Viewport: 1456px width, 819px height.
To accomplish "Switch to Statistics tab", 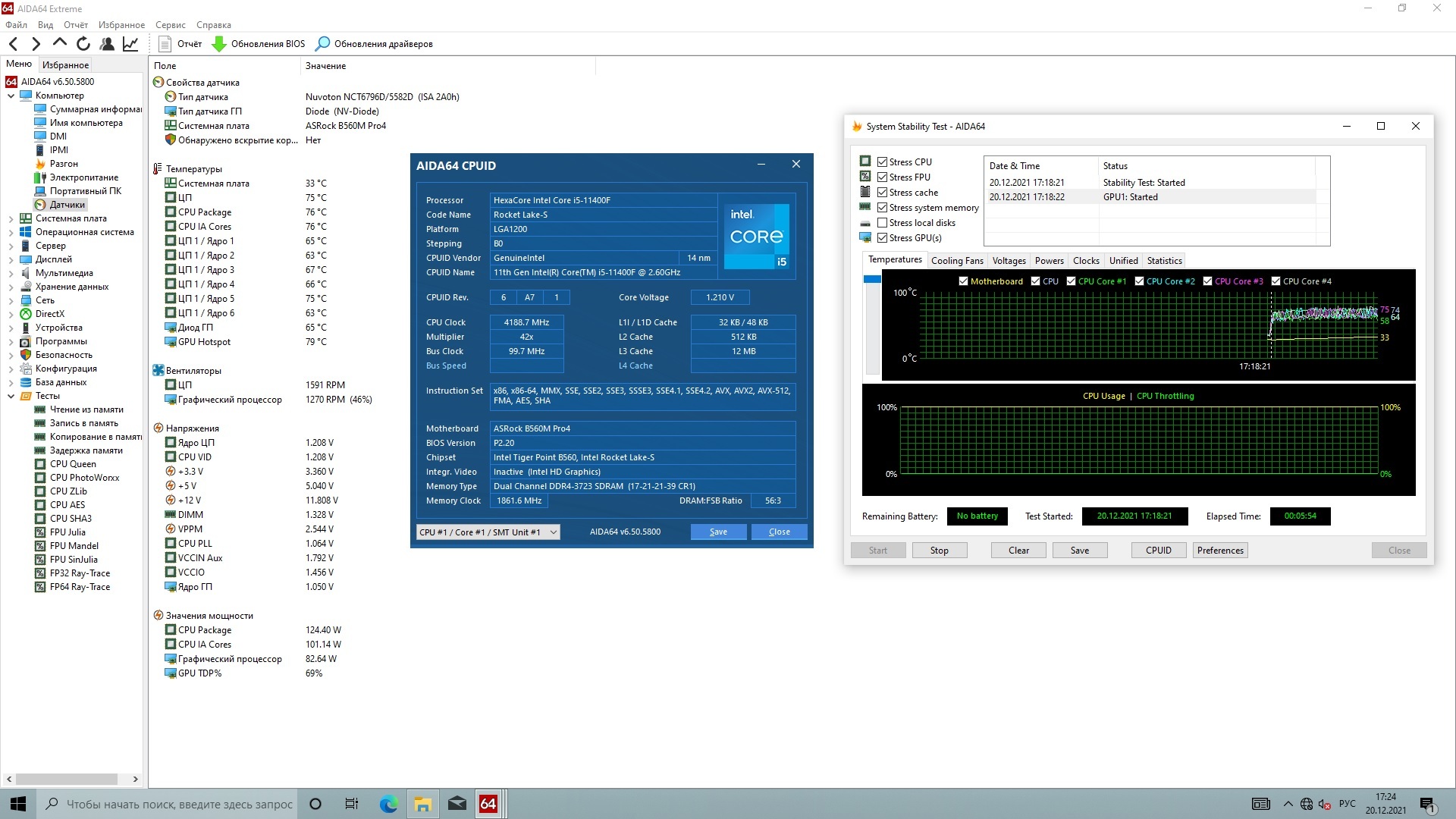I will pyautogui.click(x=1164, y=261).
